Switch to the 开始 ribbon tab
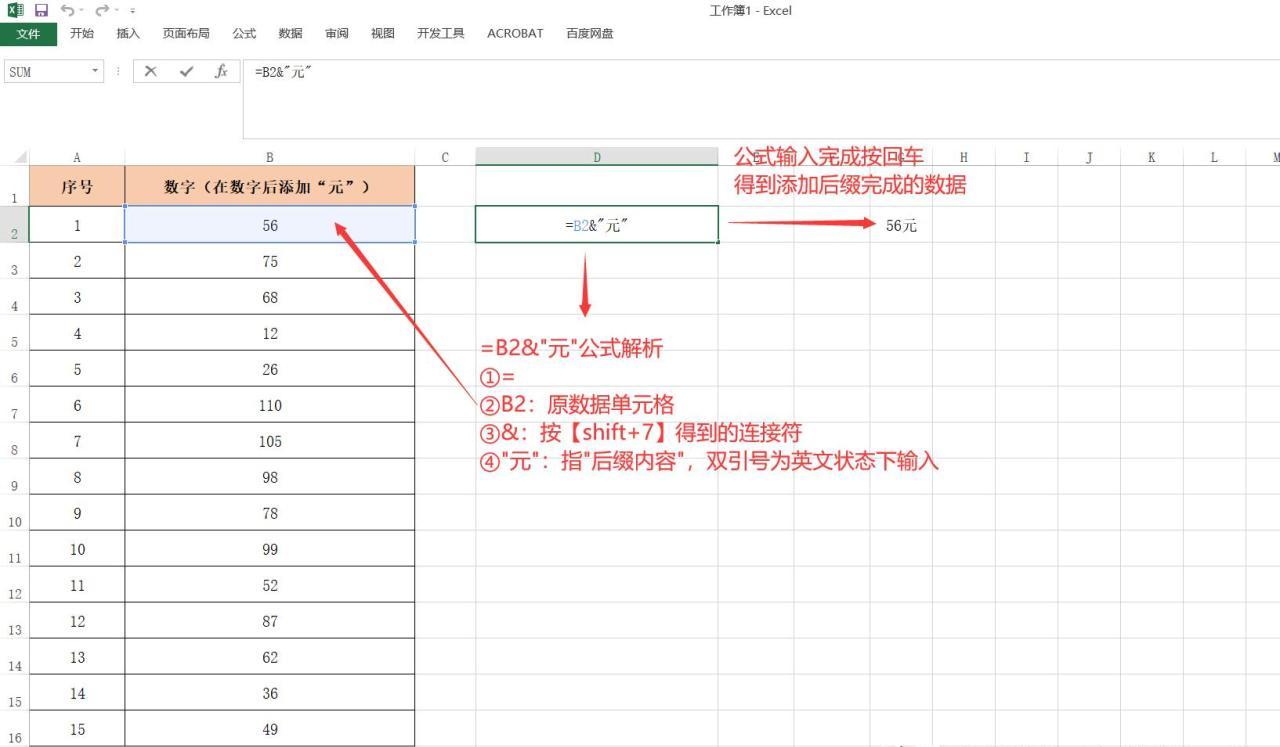Screen dimensions: 1280x747 pyautogui.click(x=82, y=33)
